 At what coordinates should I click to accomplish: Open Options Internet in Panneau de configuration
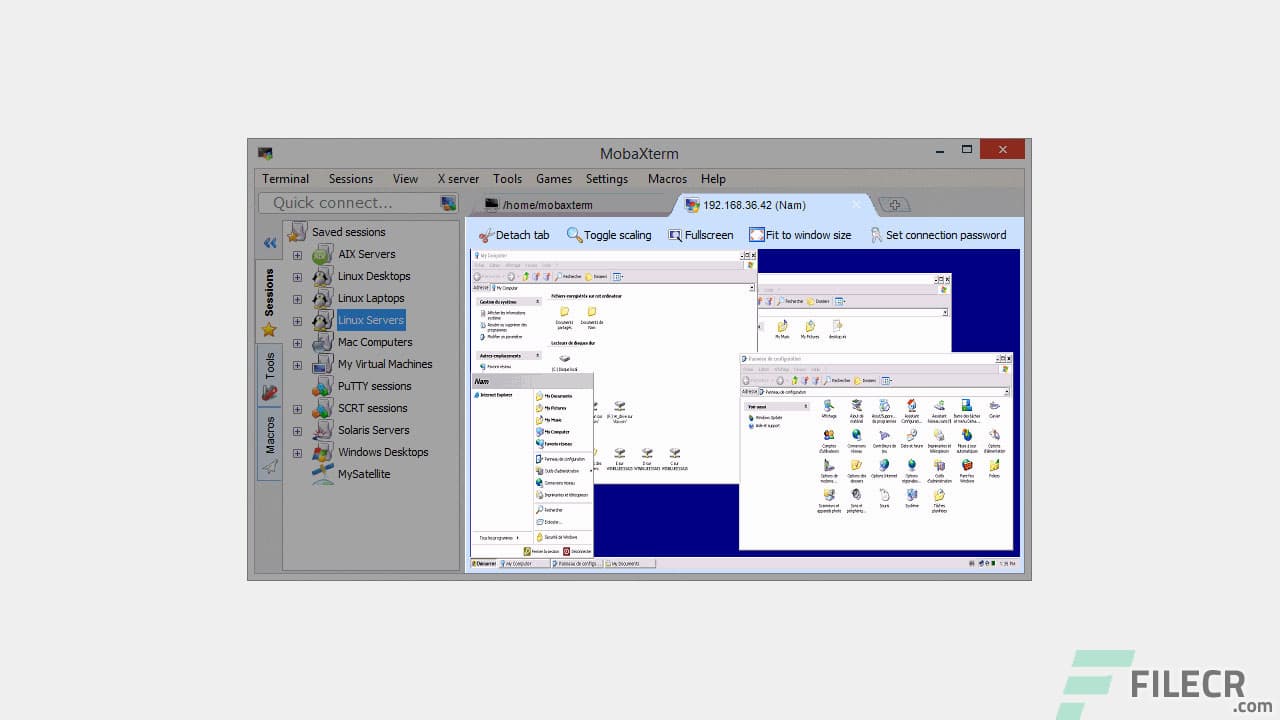pos(884,466)
